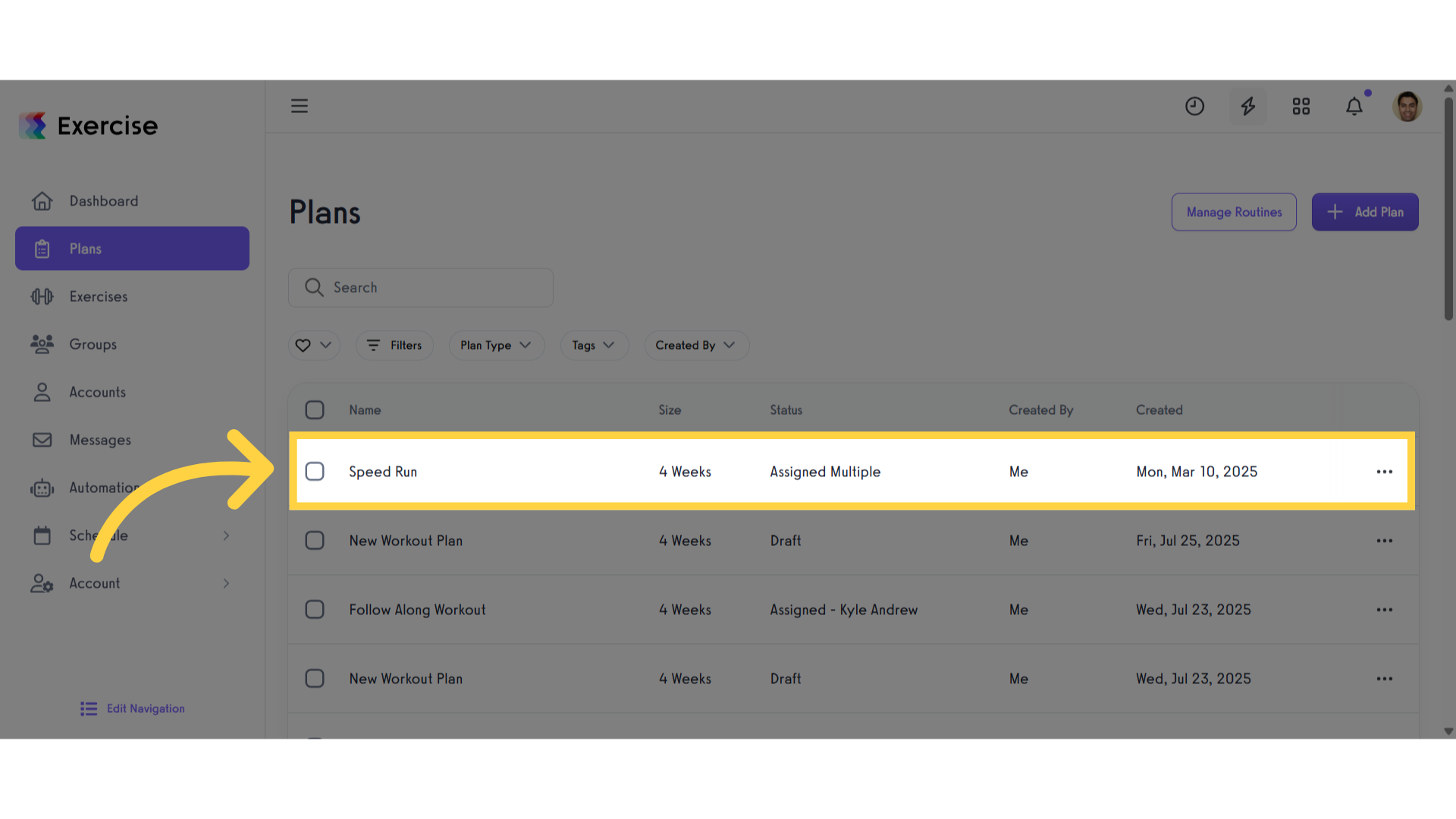Viewport: 1456px width, 819px height.
Task: Click the scrollbar down arrow
Action: (1448, 732)
